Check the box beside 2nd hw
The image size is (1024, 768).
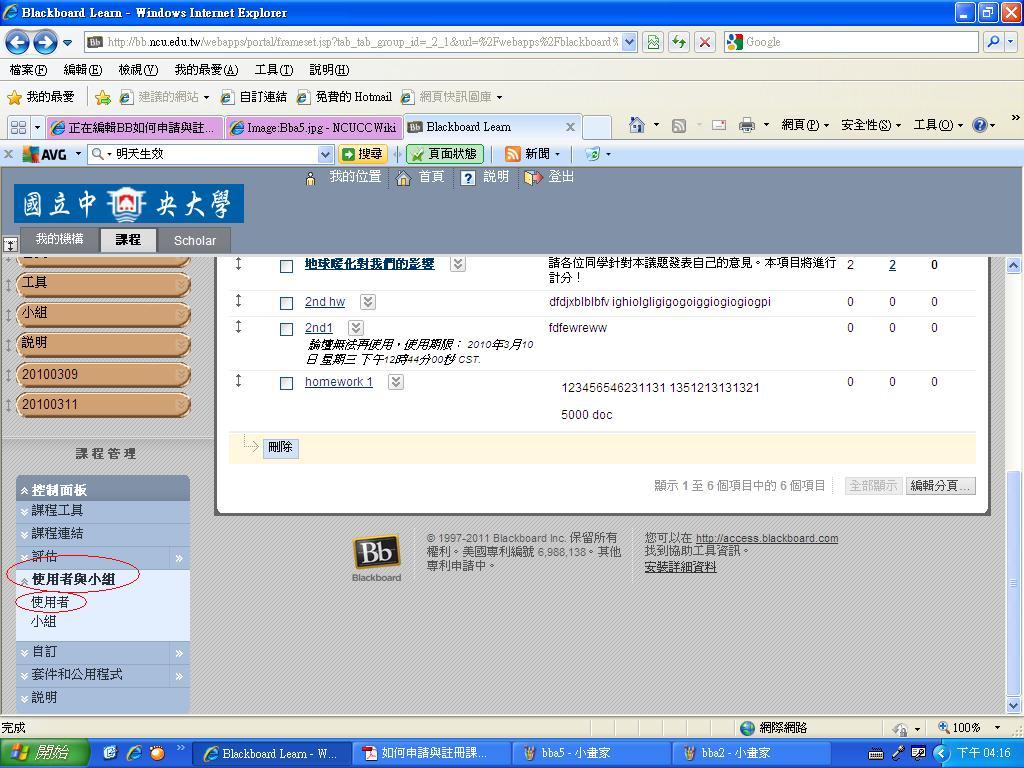pos(286,303)
